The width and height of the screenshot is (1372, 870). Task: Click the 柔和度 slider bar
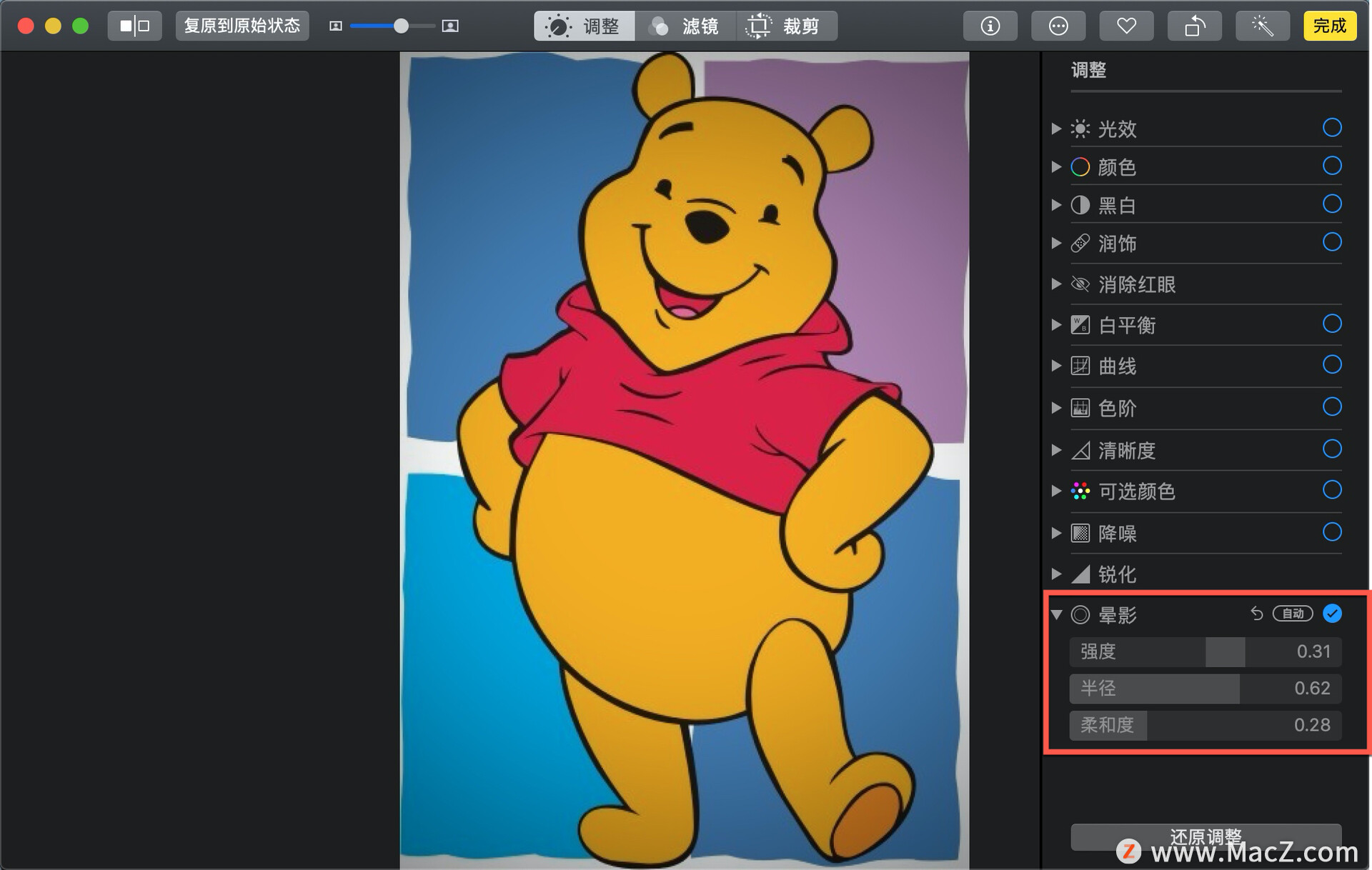(1206, 725)
